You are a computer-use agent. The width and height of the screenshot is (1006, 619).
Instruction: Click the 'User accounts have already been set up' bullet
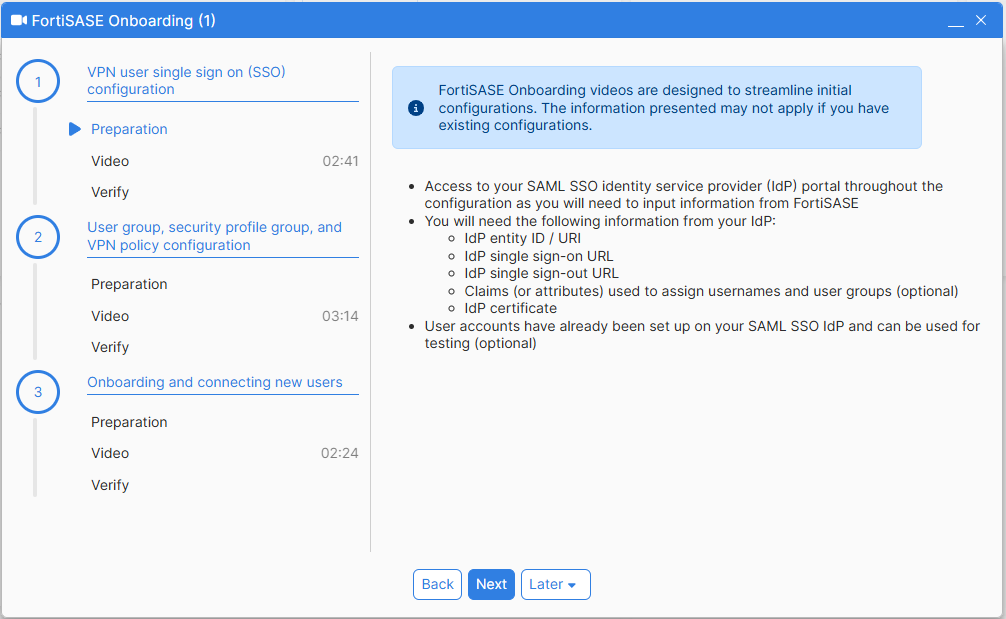[x=702, y=335]
